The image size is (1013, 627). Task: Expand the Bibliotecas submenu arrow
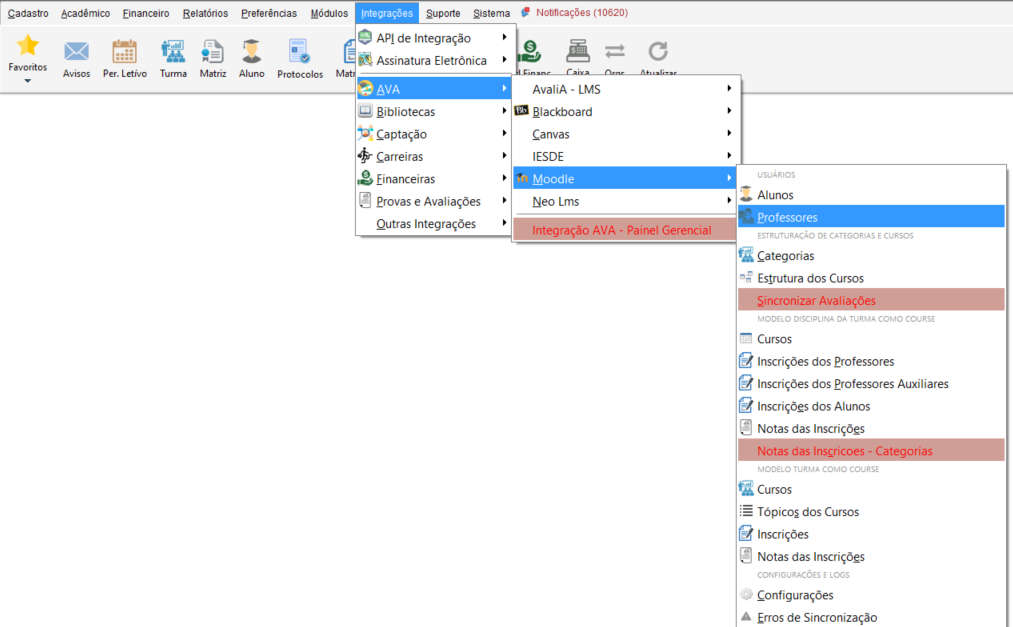[x=504, y=111]
